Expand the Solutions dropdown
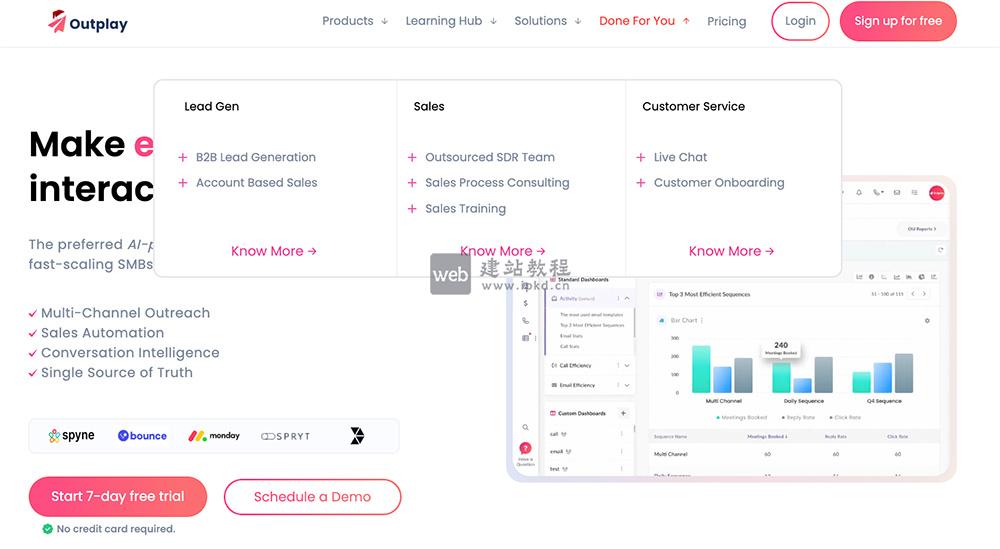1000x549 pixels. (x=548, y=21)
